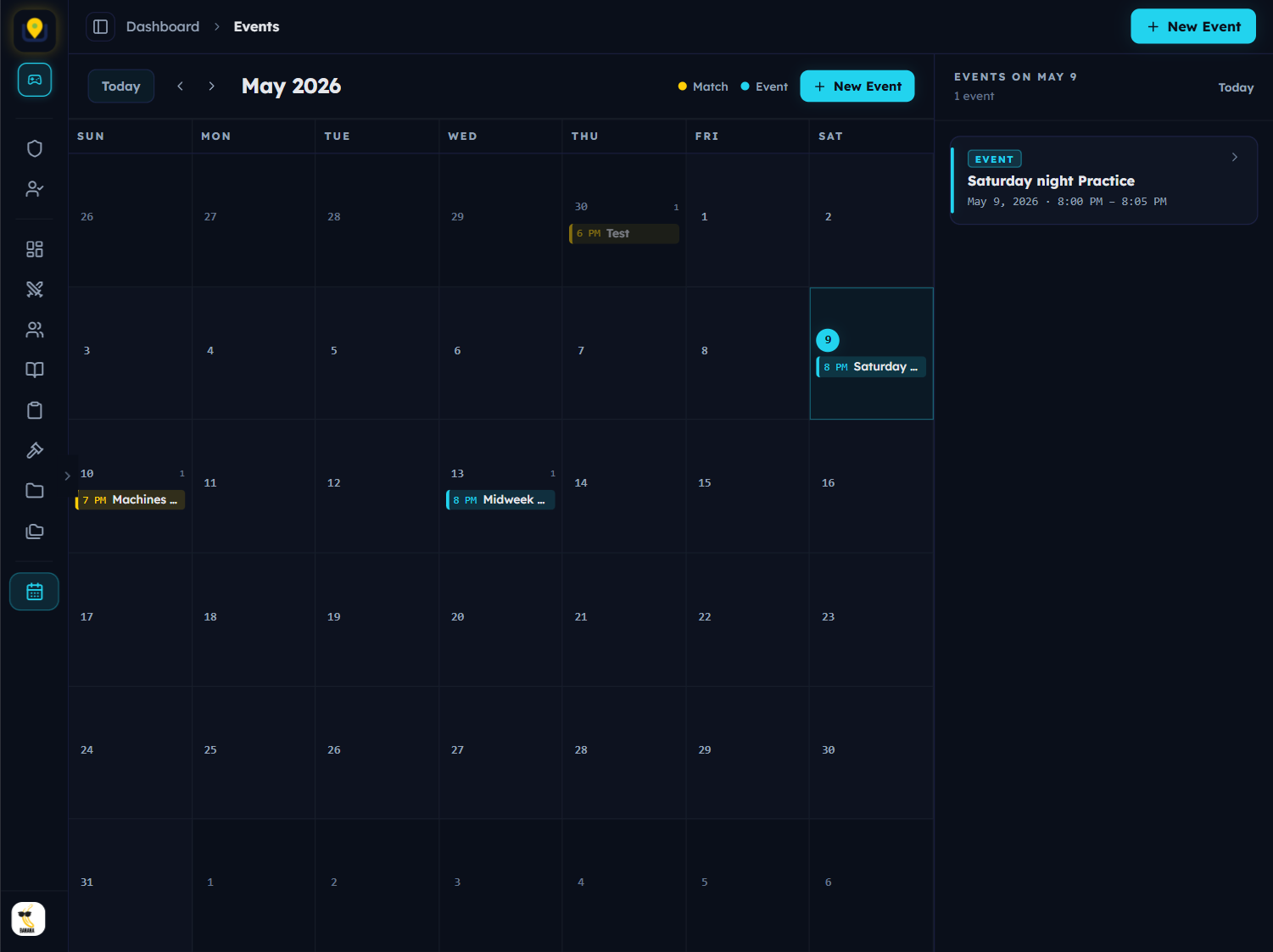Select May 1 on the calendar
This screenshot has width=1273, height=952.
(x=747, y=220)
